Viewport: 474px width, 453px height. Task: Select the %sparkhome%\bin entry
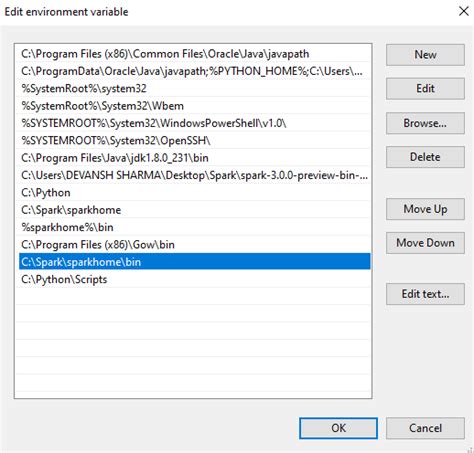click(194, 227)
